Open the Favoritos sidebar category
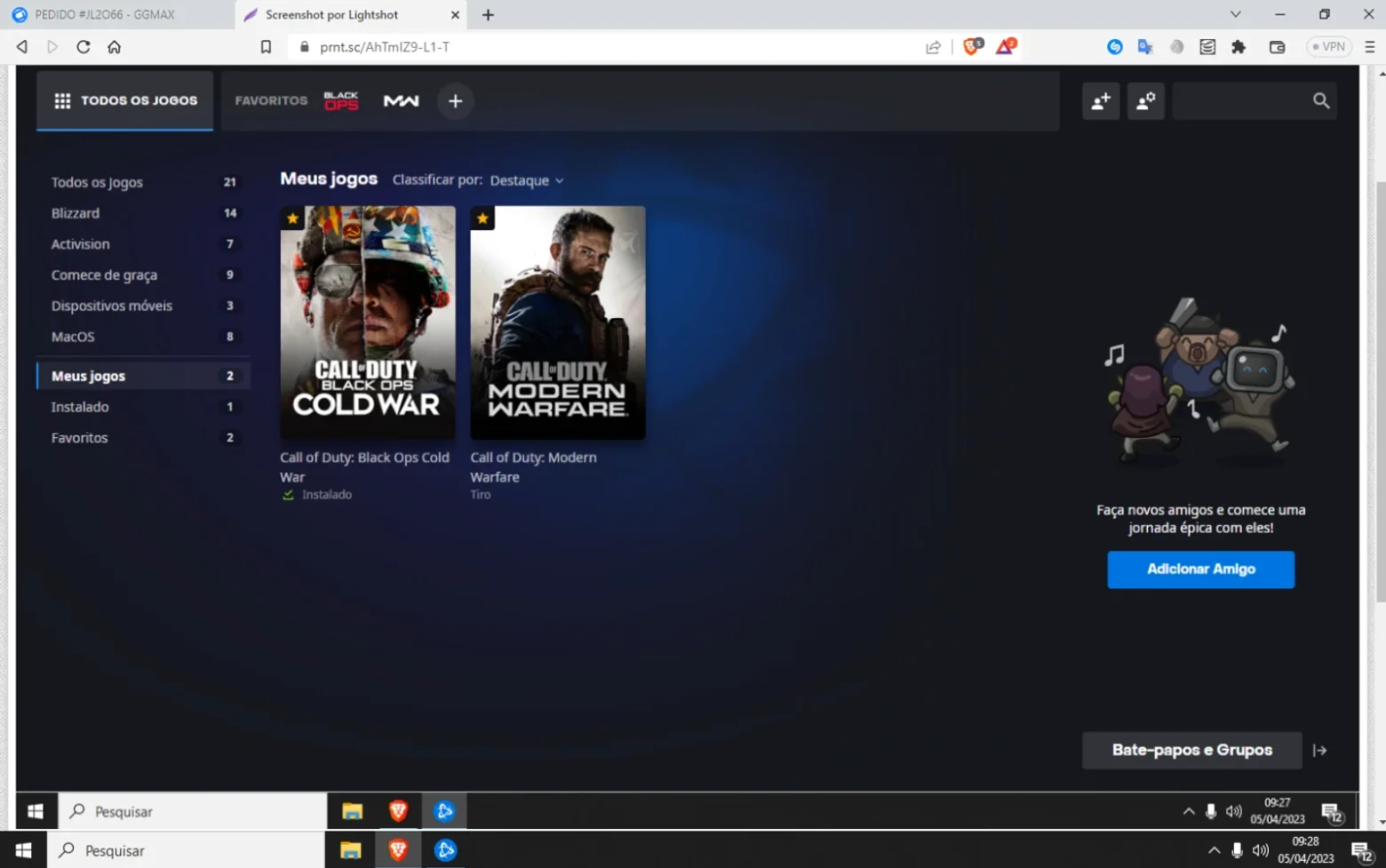This screenshot has width=1386, height=868. point(143,438)
